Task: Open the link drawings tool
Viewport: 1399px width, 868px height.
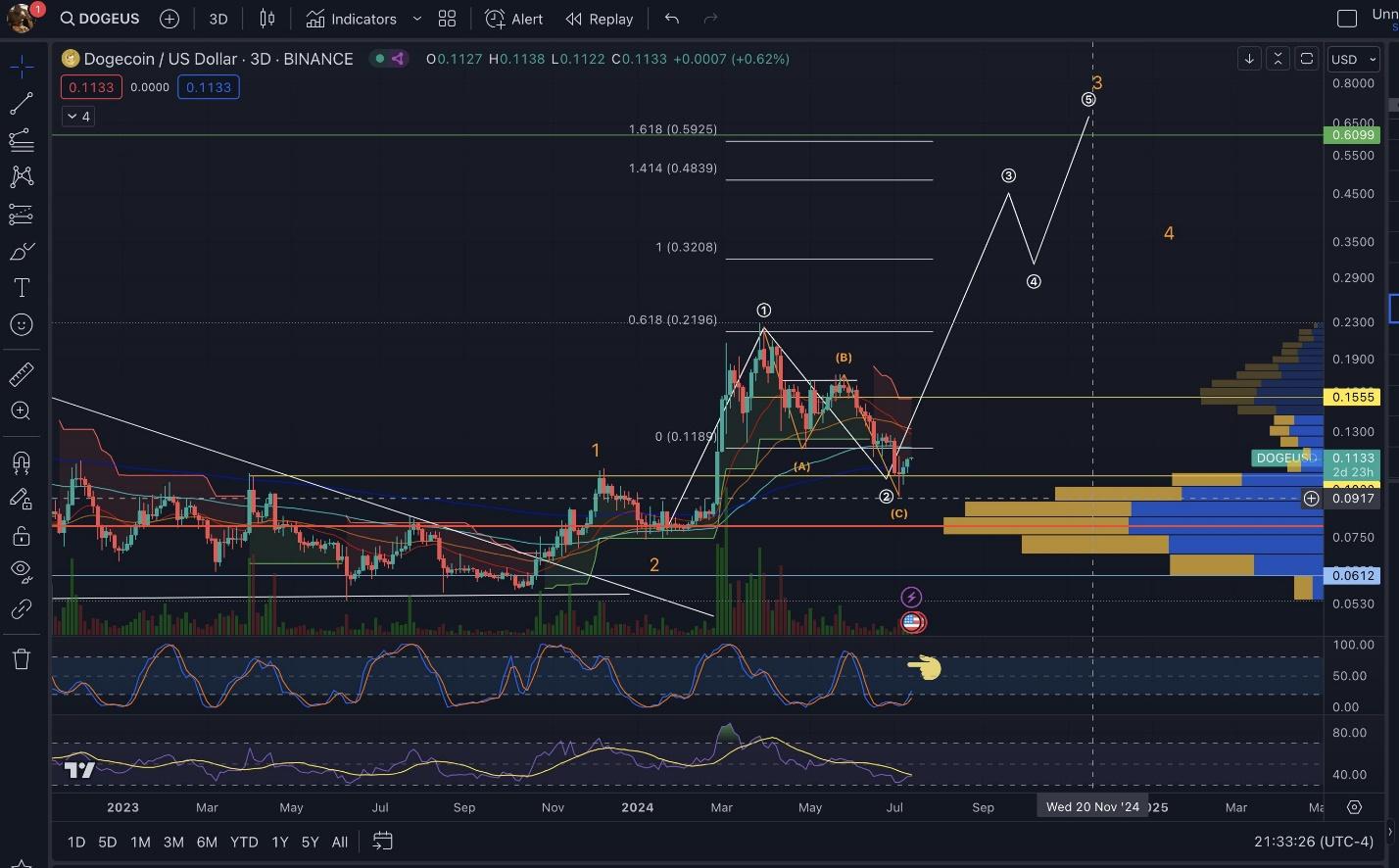Action: (22, 609)
